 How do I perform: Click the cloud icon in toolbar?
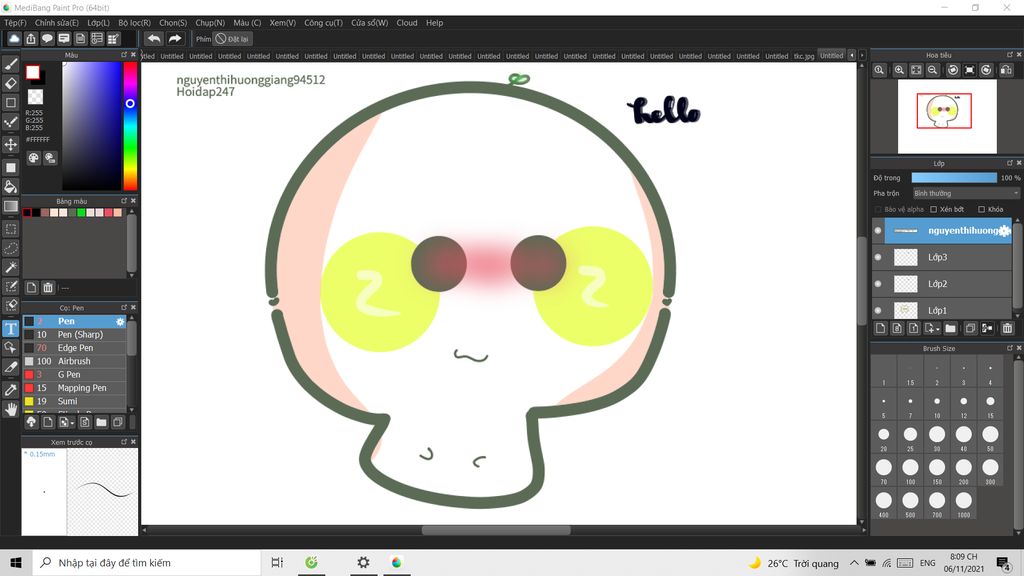pyautogui.click(x=14, y=39)
